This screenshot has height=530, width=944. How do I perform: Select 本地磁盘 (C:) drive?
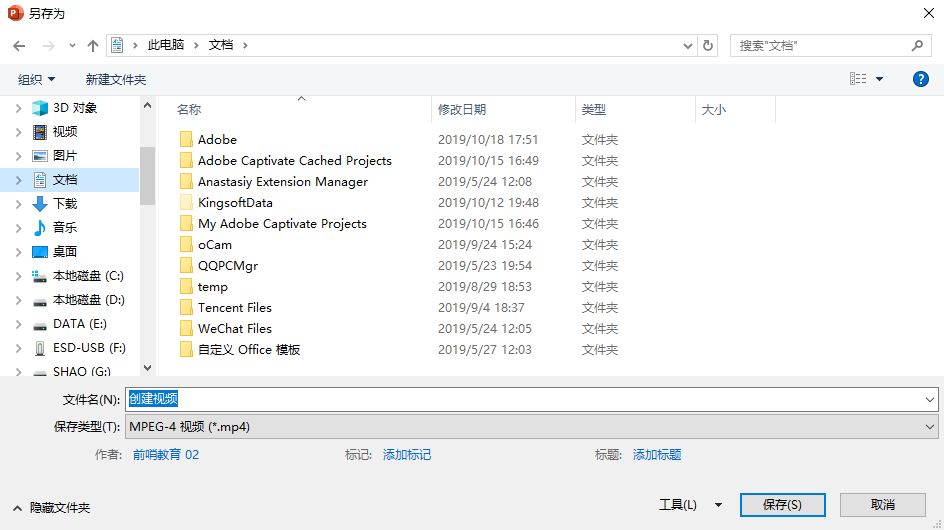(x=88, y=276)
